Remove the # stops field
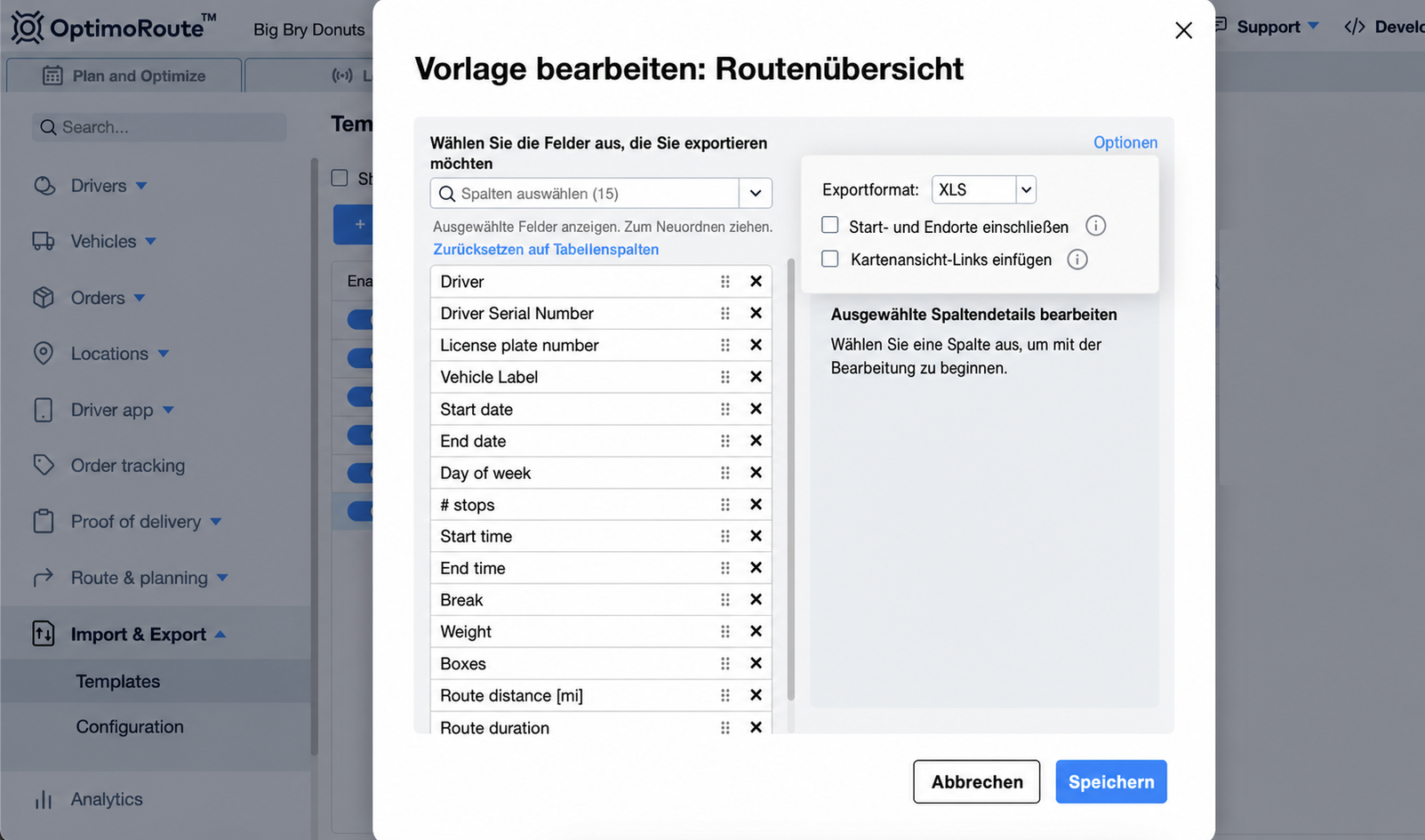This screenshot has height=840, width=1425. click(x=756, y=504)
